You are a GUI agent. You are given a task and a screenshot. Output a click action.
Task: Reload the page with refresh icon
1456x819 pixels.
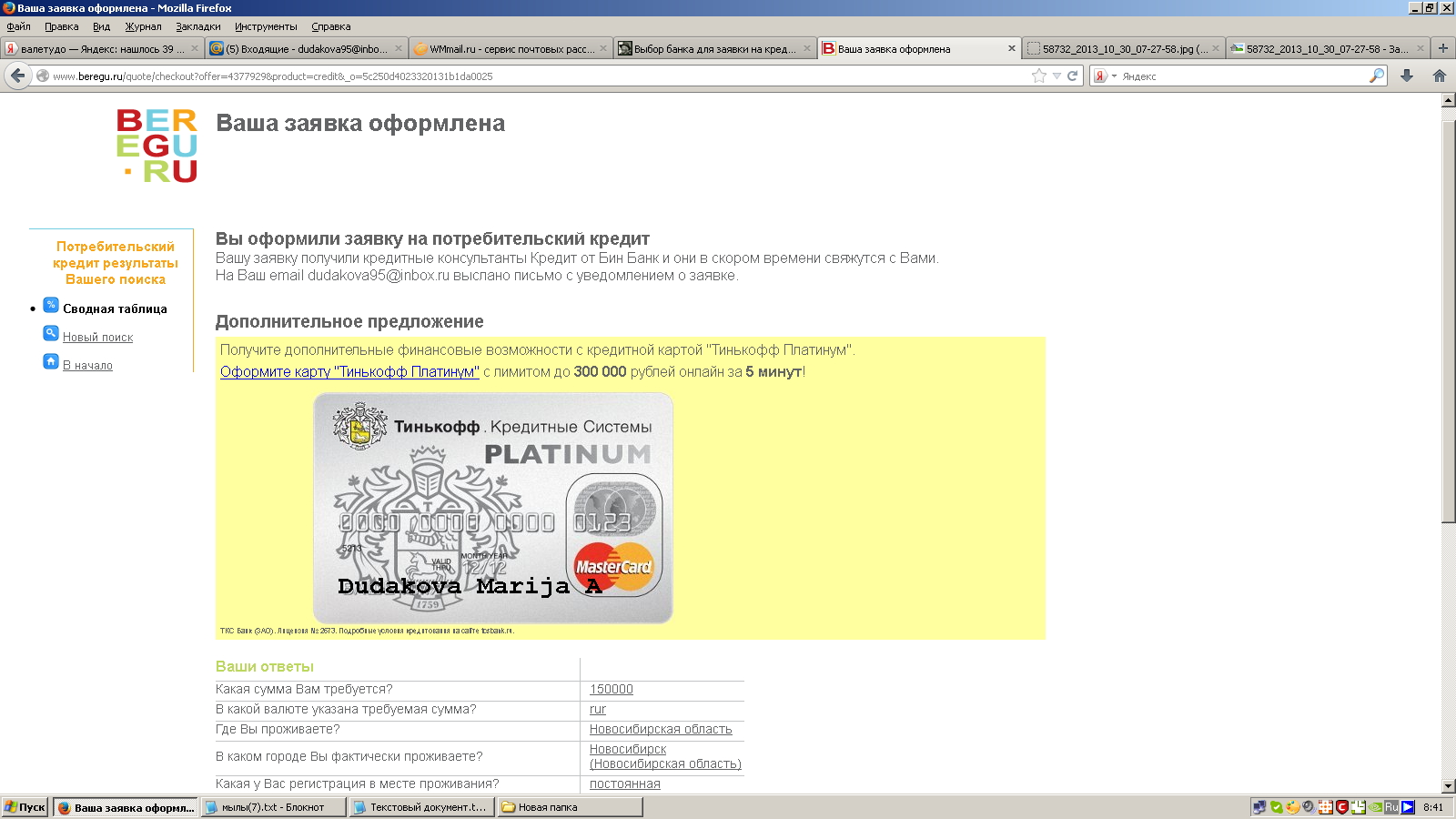1073,76
